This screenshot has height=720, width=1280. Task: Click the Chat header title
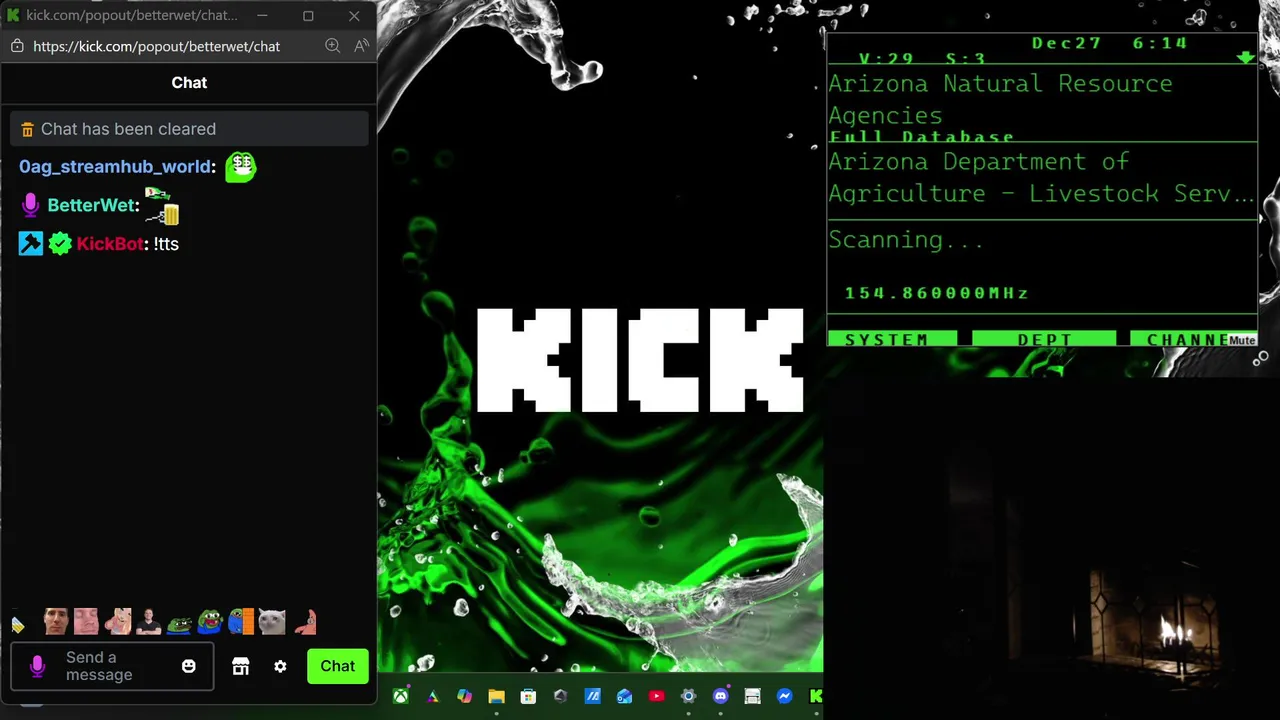click(189, 83)
